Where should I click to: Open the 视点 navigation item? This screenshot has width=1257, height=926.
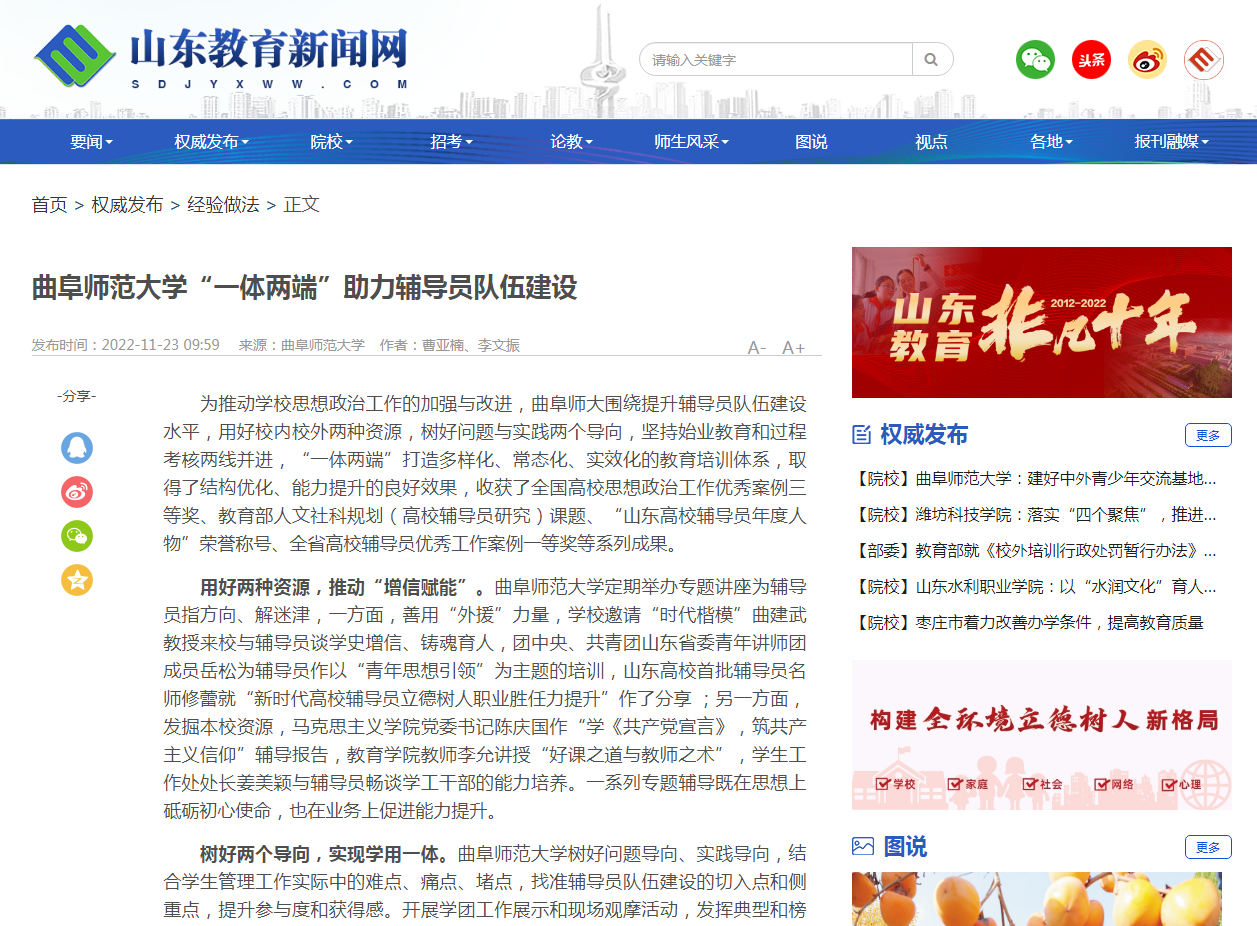931,142
